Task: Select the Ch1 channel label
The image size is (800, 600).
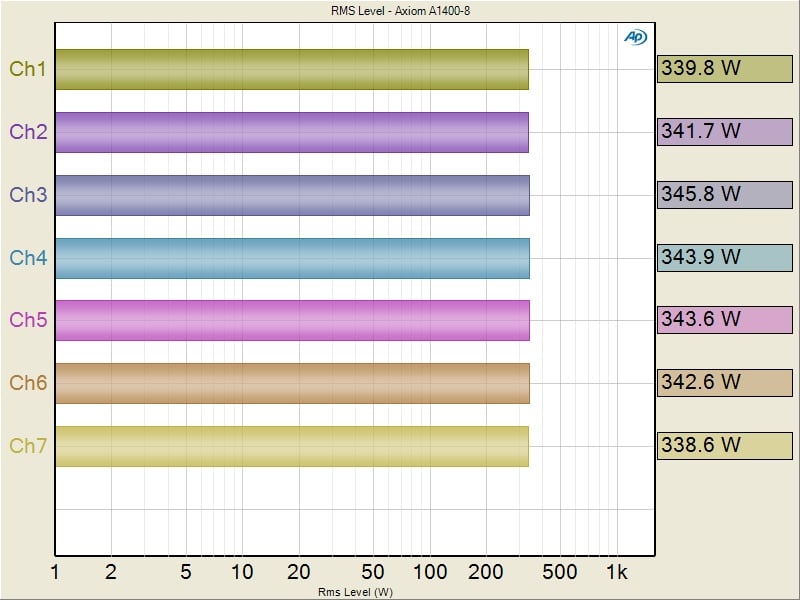Action: coord(28,69)
